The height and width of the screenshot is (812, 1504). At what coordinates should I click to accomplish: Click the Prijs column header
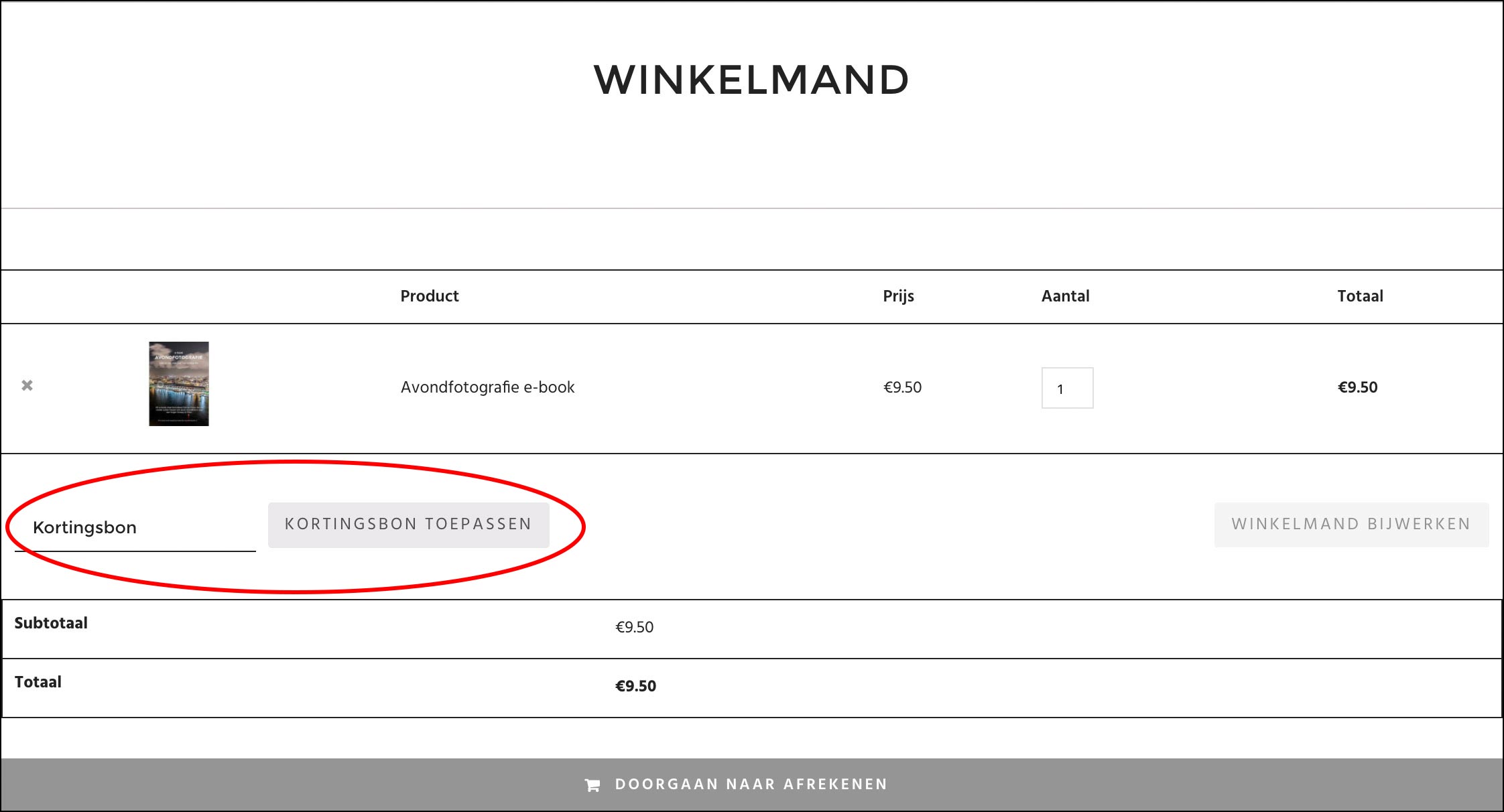[x=898, y=297]
